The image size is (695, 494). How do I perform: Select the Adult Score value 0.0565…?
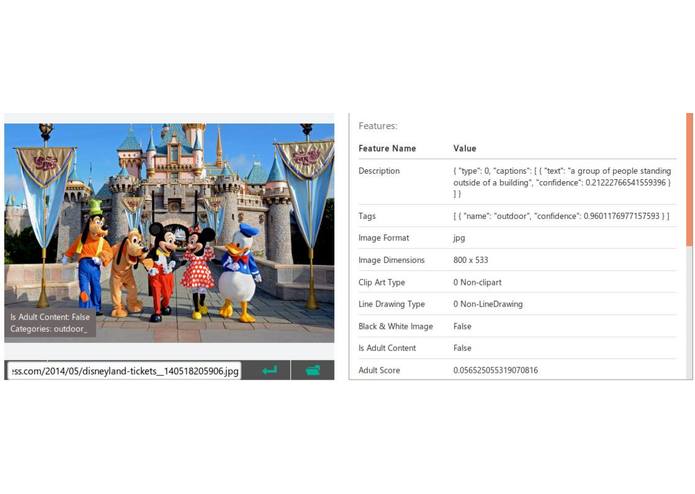tap(496, 370)
